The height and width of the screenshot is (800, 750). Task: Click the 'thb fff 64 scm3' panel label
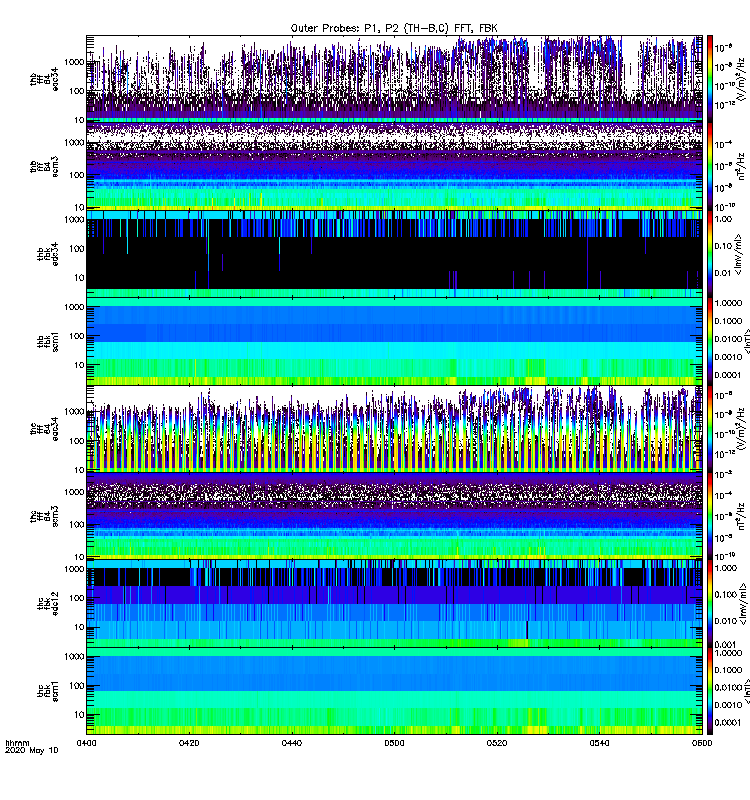[x=44, y=167]
